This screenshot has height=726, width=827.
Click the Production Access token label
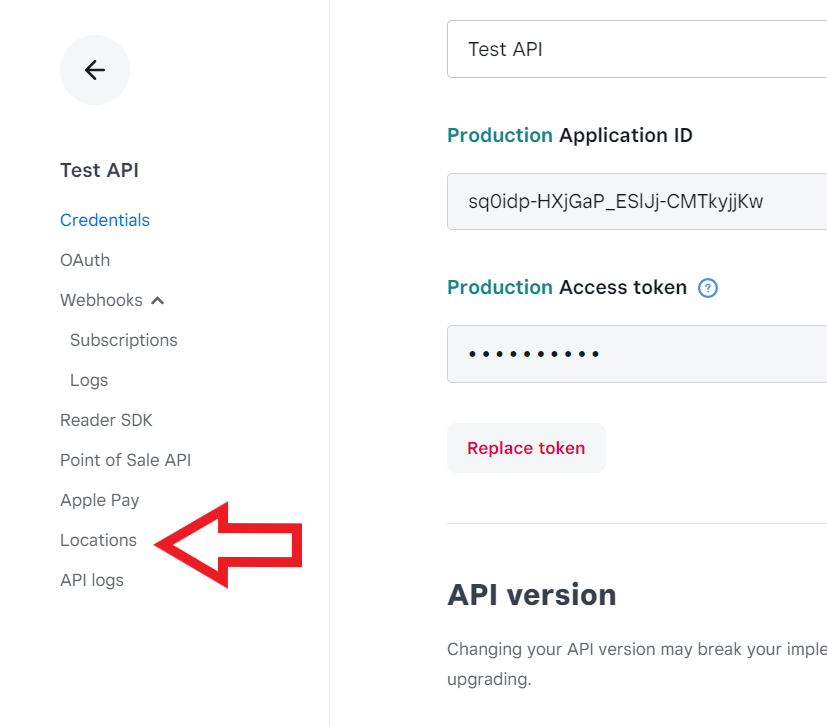click(x=567, y=287)
